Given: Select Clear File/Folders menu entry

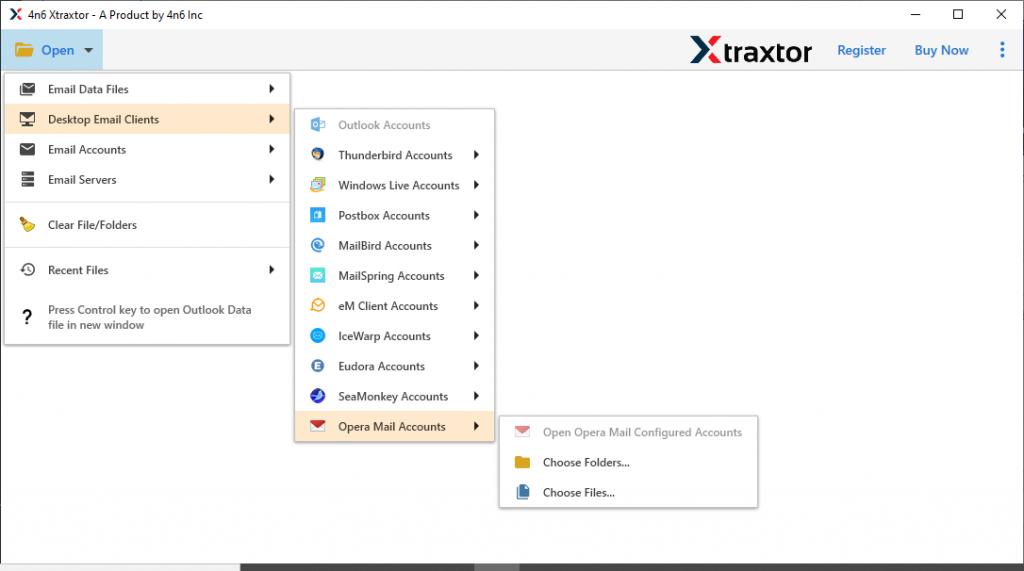Looking at the screenshot, I should pyautogui.click(x=147, y=224).
